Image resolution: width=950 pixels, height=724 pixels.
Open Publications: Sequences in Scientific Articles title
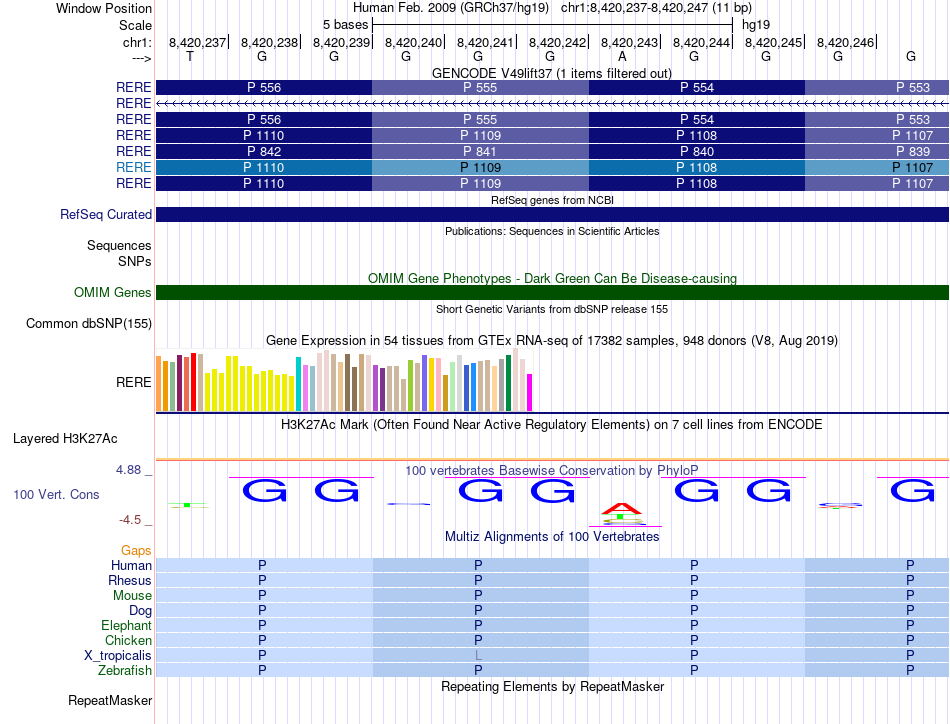[x=552, y=231]
